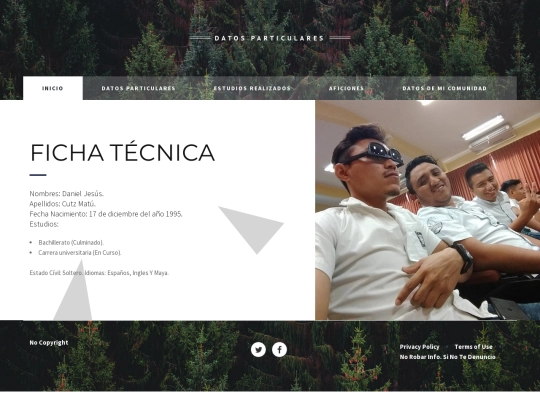Go to Estudios Realizados tab
Image resolution: width=540 pixels, height=405 pixels.
252,88
